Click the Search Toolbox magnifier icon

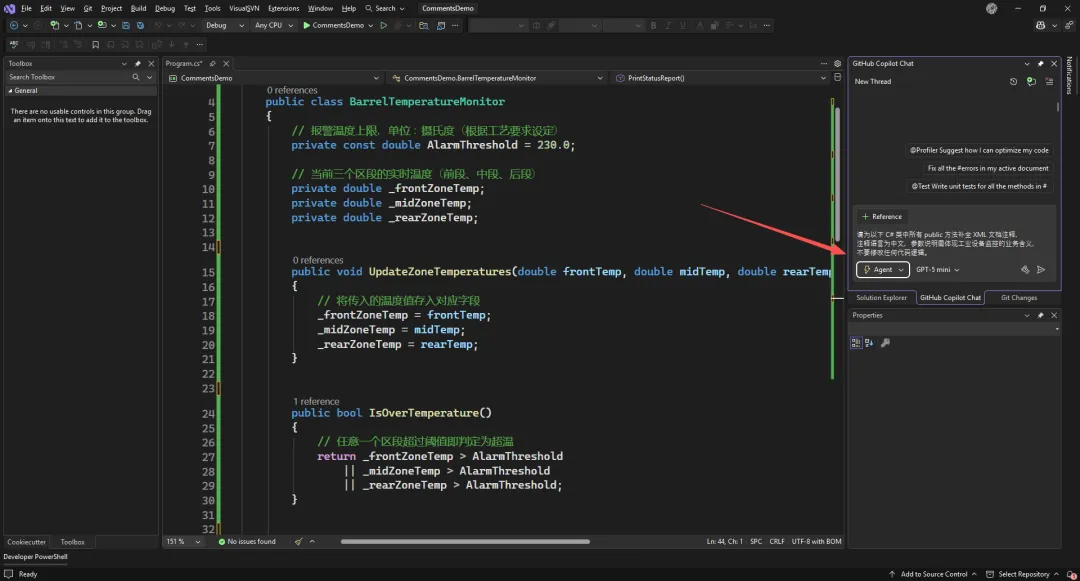coord(136,77)
